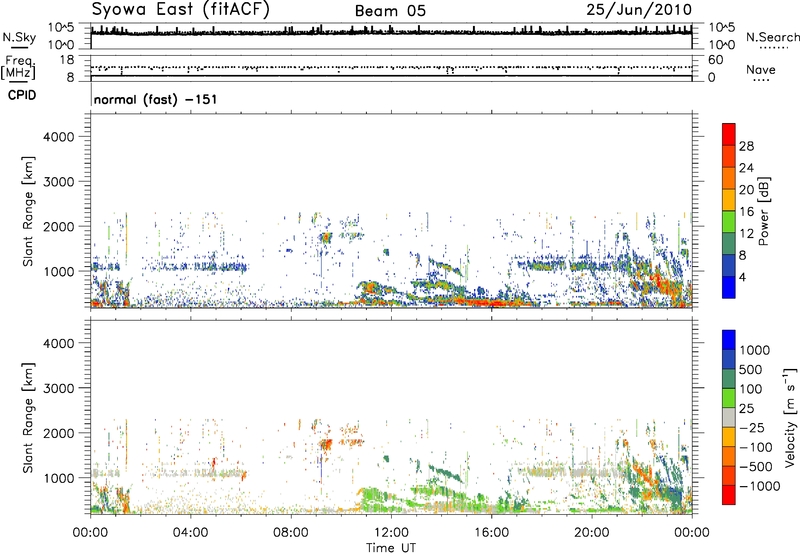
Task: Click the "-500" label on Velocity colorbar
Action: point(755,467)
